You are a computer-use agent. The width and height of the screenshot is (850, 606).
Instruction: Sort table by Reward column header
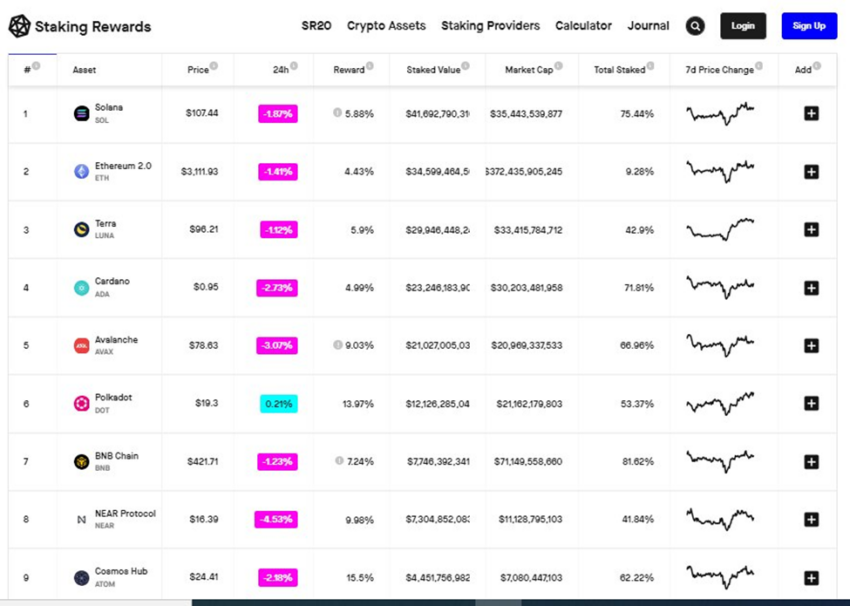click(349, 70)
